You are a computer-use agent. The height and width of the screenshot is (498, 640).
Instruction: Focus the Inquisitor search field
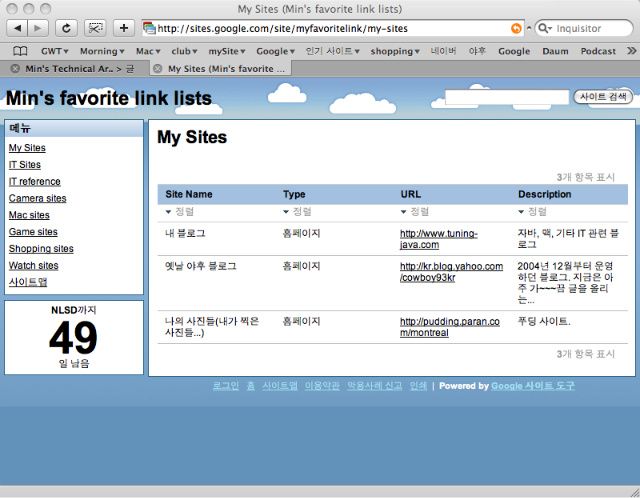click(584, 28)
